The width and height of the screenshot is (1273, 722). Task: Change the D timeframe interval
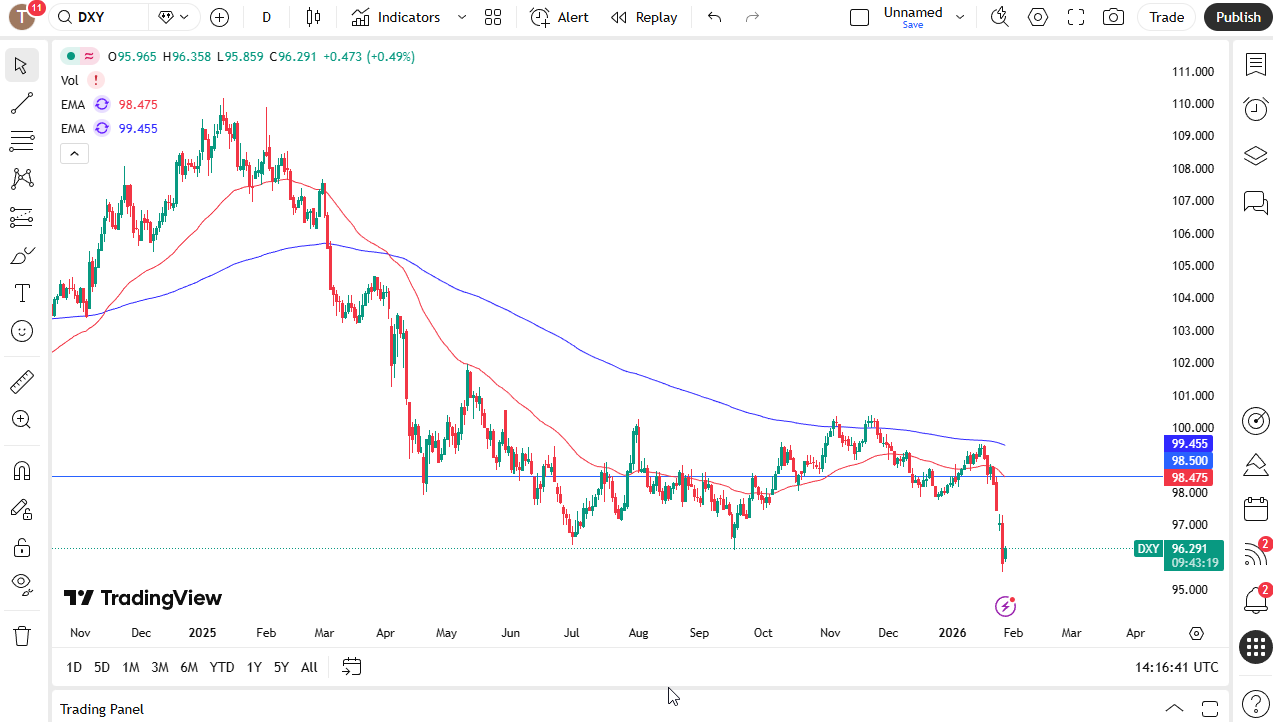coord(266,17)
